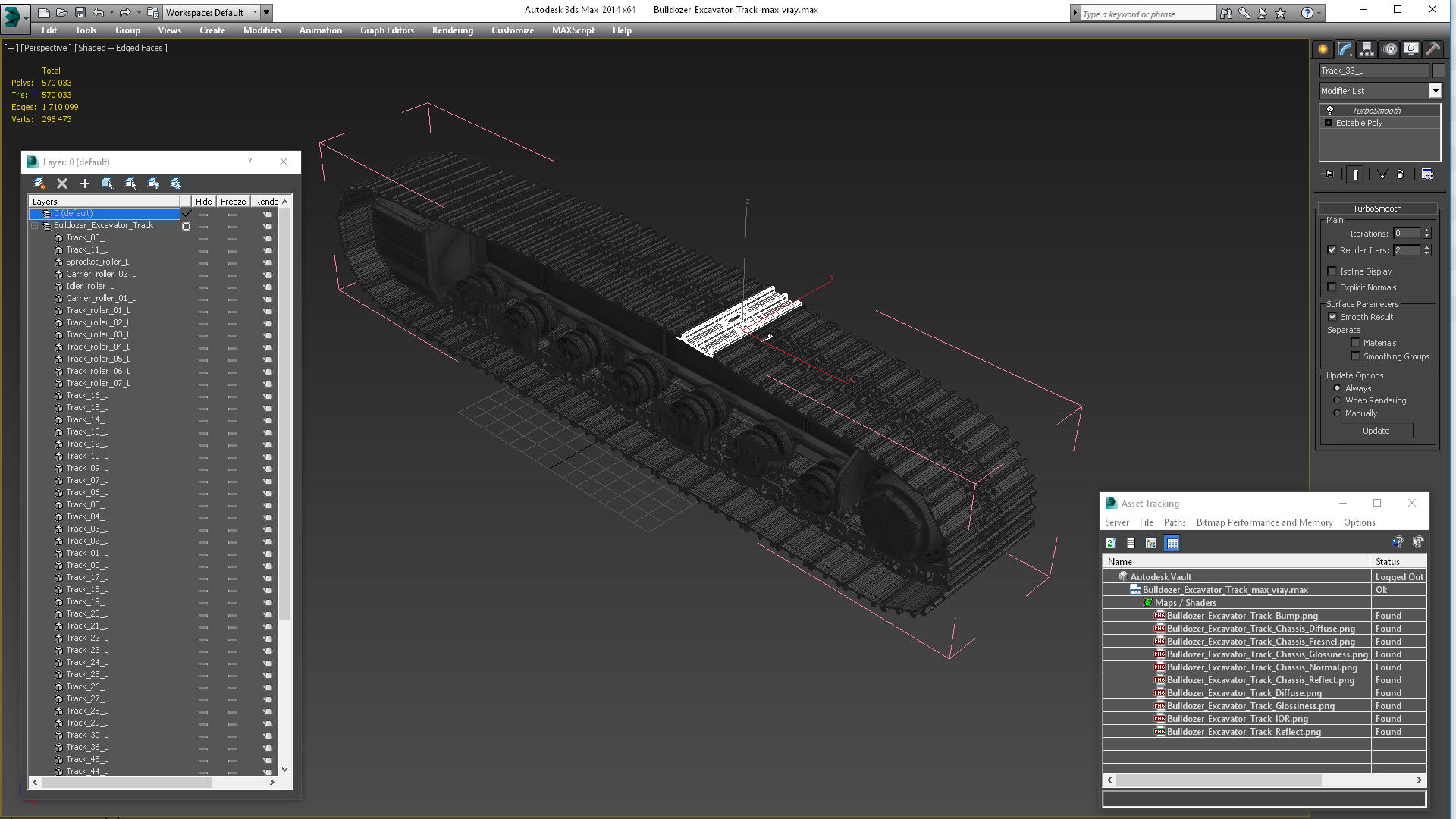Open the Utilities hammer panel tab
1456x819 pixels.
click(x=1432, y=49)
